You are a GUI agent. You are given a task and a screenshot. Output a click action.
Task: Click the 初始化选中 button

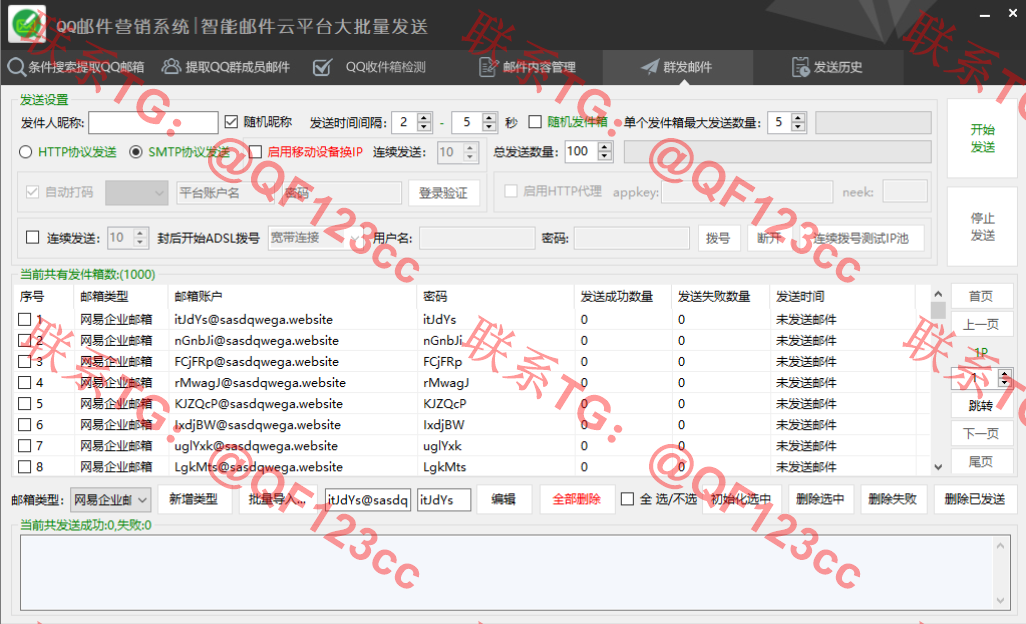(741, 499)
